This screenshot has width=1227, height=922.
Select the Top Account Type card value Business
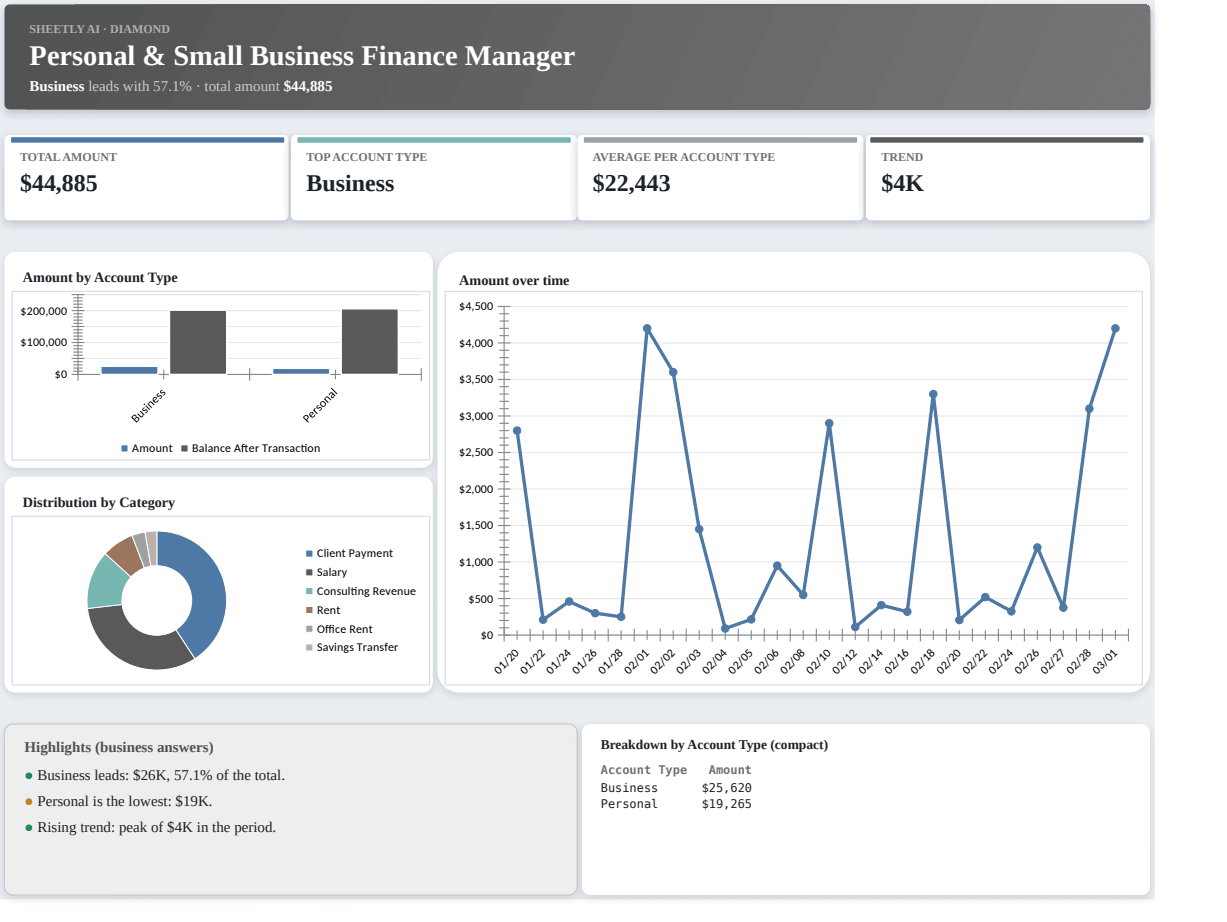point(350,183)
